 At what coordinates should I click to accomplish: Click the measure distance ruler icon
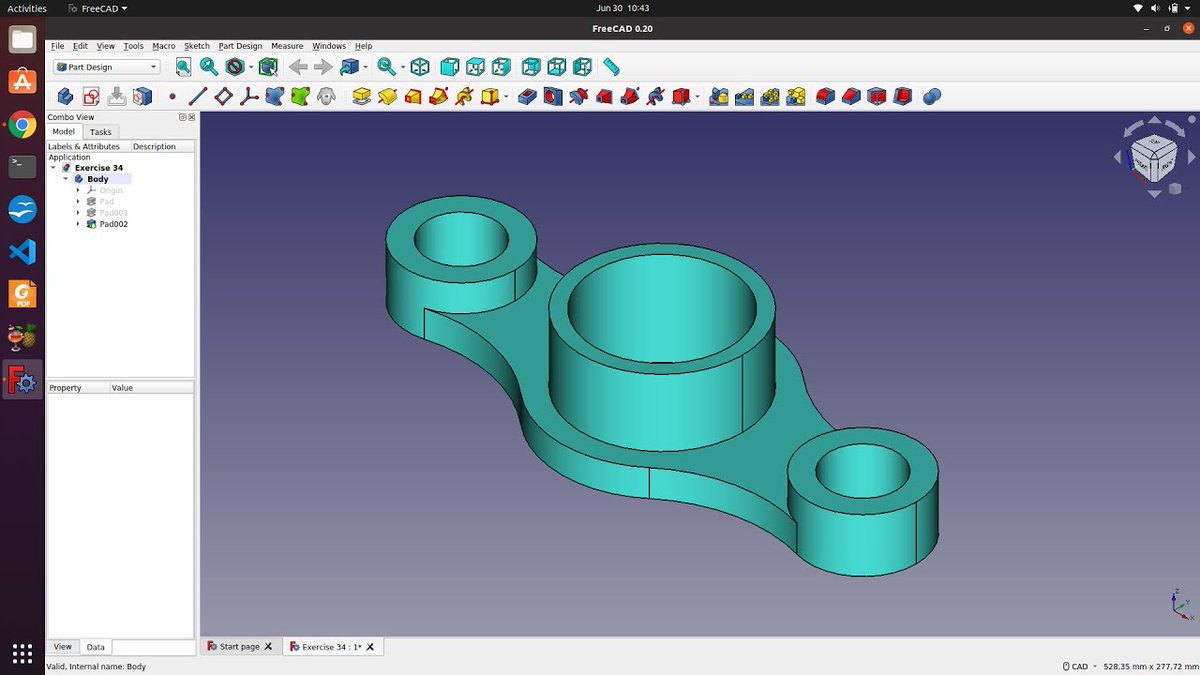[x=611, y=67]
